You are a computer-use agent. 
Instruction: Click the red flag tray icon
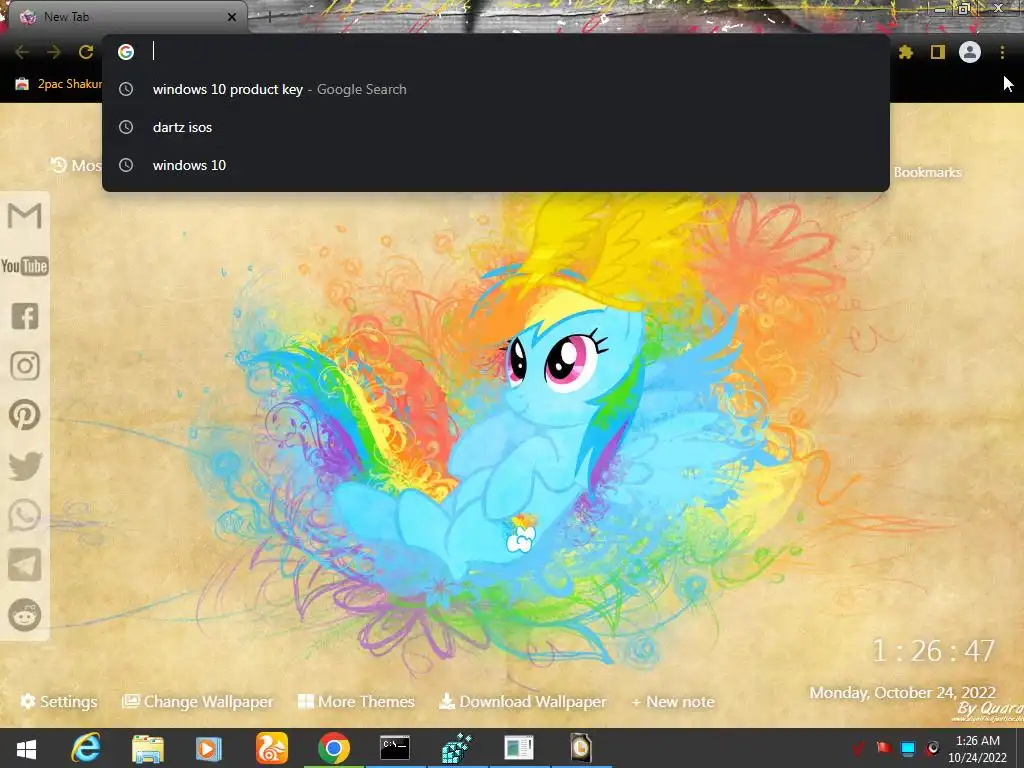884,747
